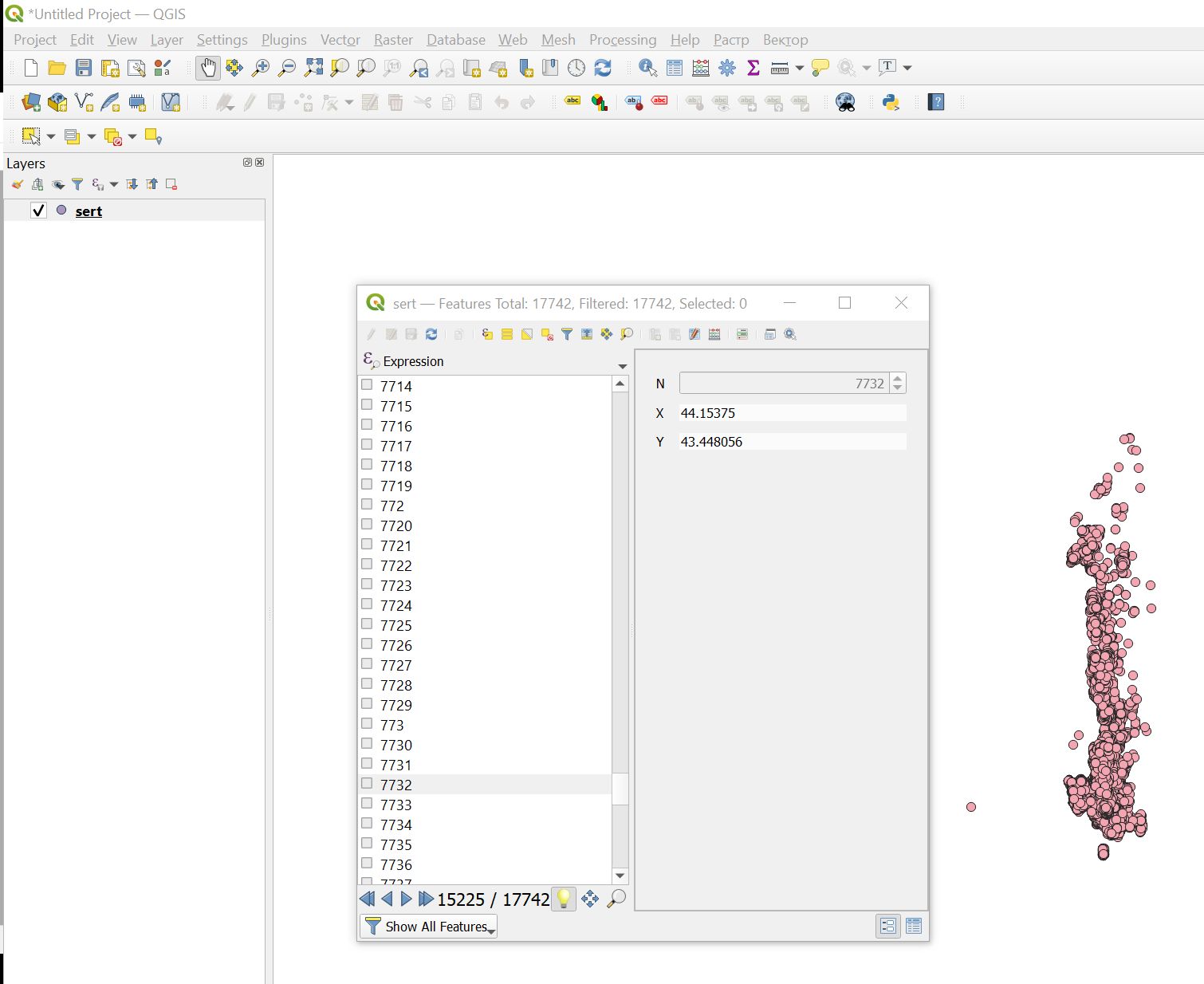Switch to table view button
Image resolution: width=1204 pixels, height=984 pixels.
point(914,927)
